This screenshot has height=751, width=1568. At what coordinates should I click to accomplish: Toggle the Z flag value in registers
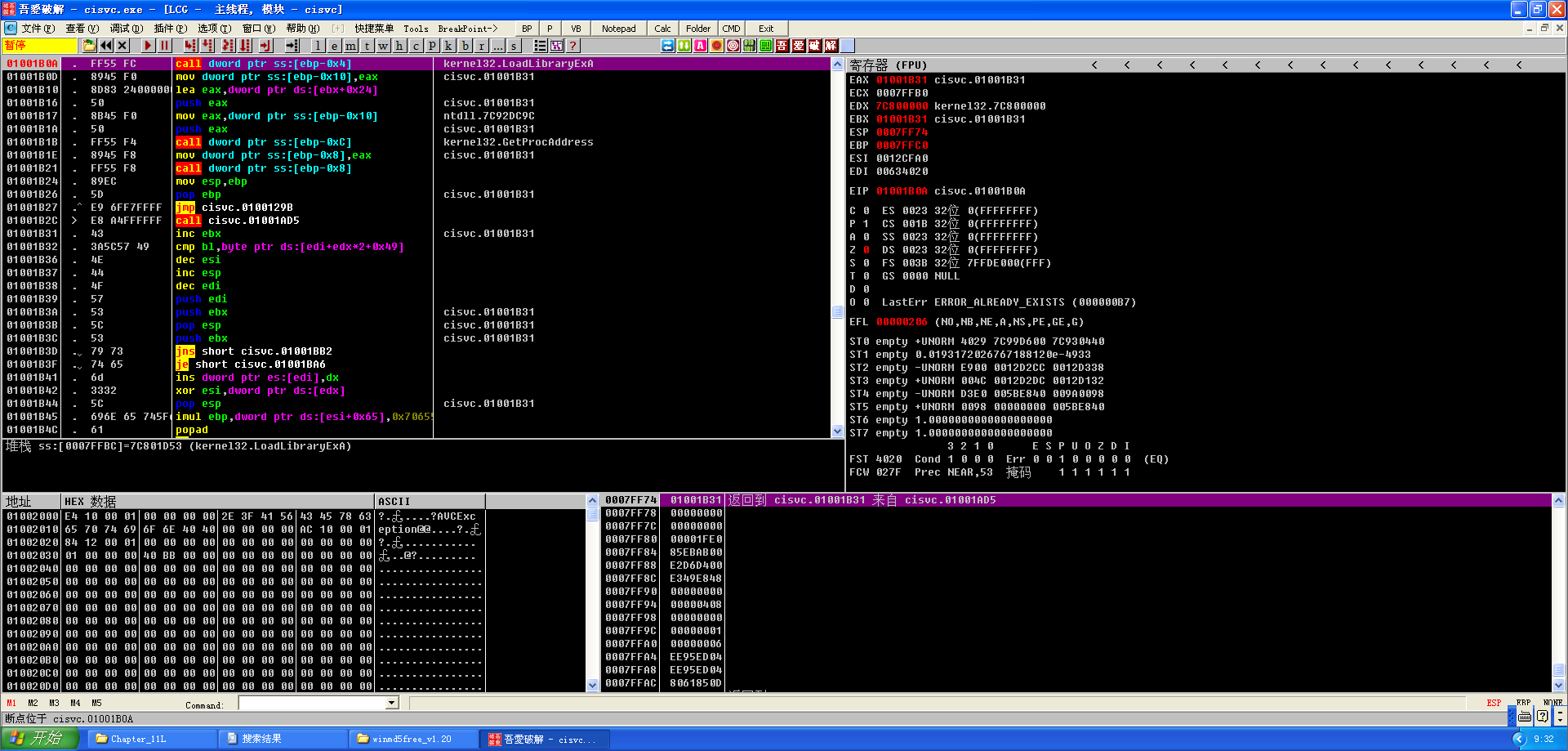click(866, 250)
